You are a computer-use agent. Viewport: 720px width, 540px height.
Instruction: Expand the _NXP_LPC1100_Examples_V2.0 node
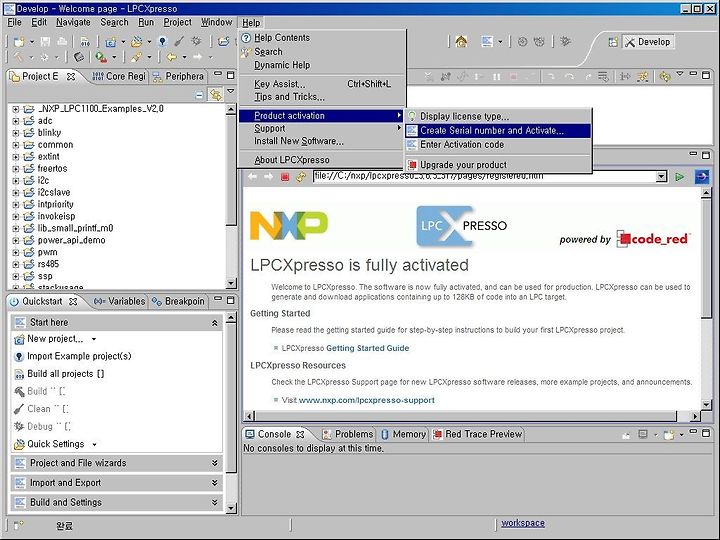click(16, 109)
